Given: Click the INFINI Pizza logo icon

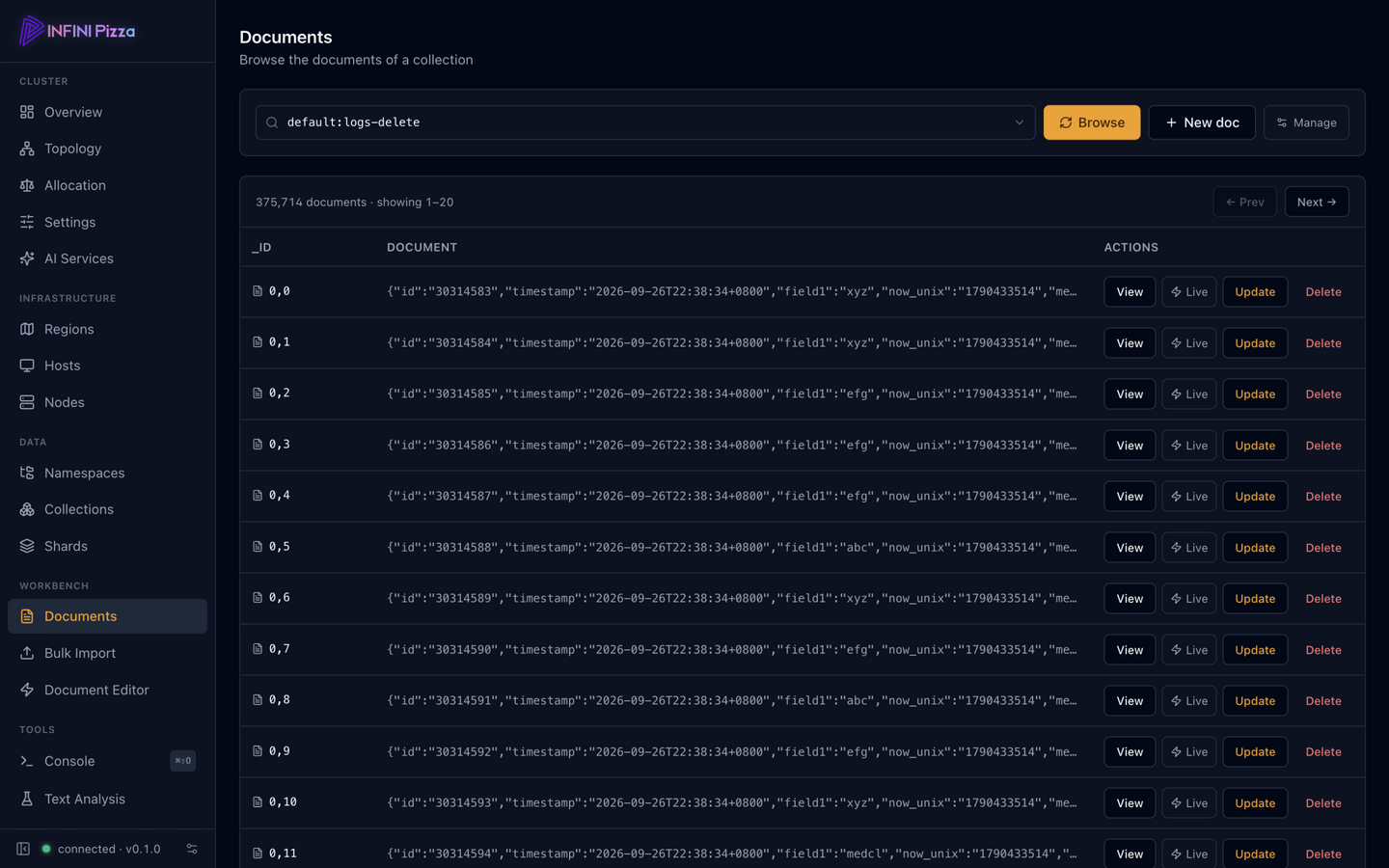Looking at the screenshot, I should (31, 31).
